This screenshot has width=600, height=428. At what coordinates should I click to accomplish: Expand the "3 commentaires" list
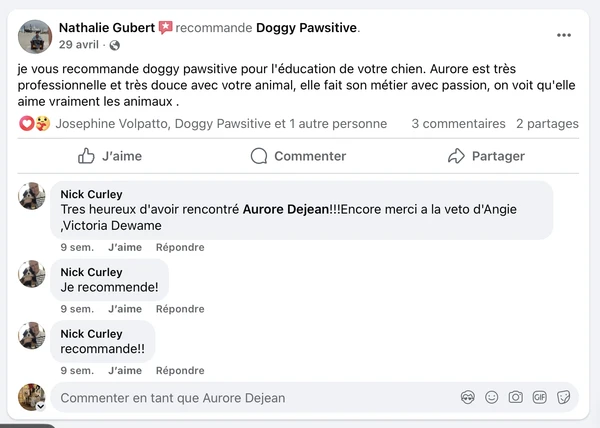tap(457, 124)
